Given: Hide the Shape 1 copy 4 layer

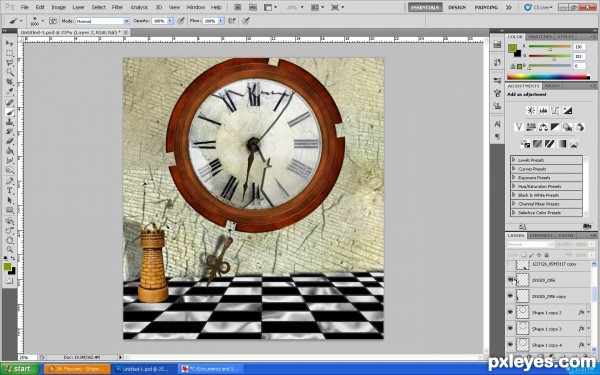Looking at the screenshot, I should click(x=510, y=344).
